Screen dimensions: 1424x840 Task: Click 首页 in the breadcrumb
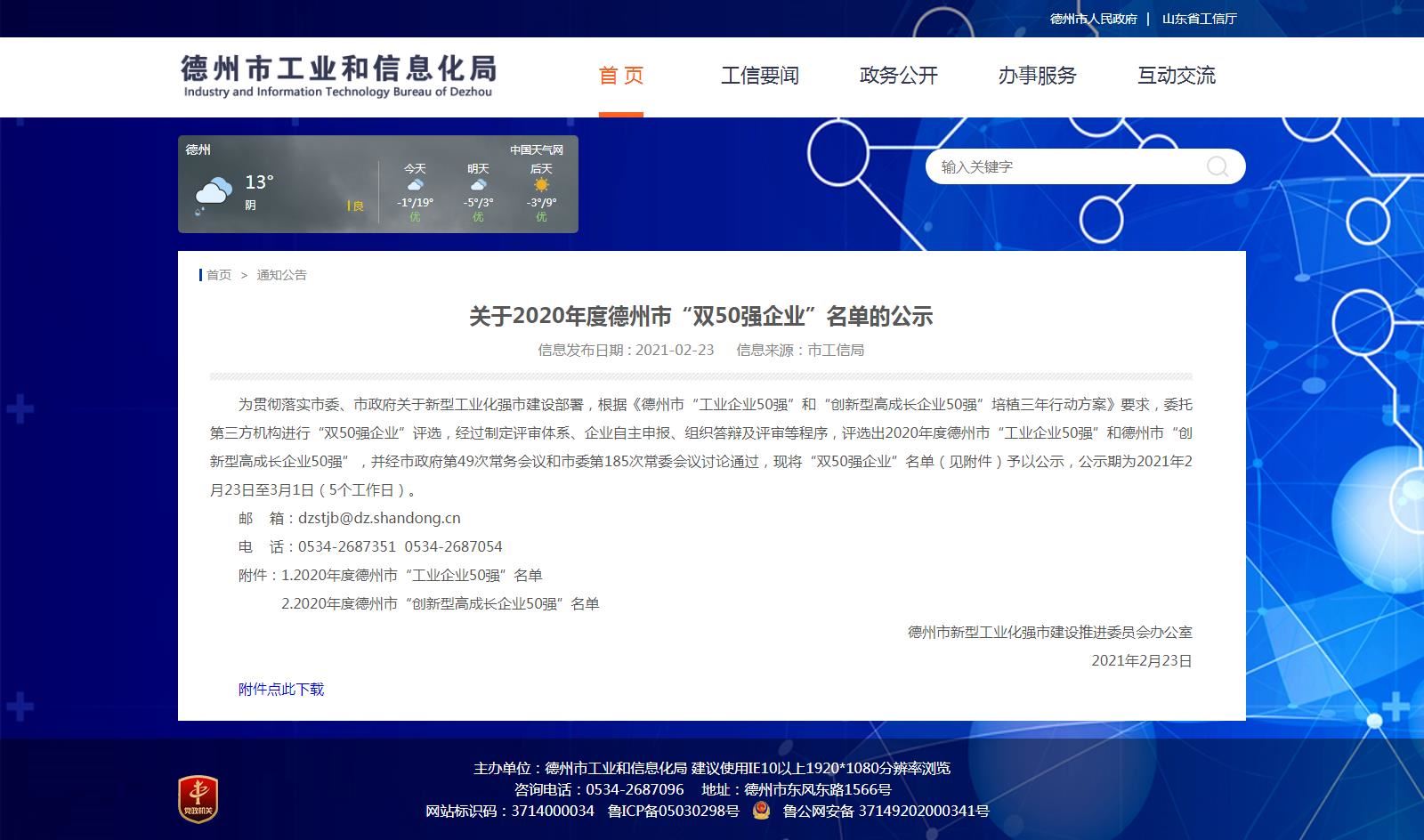pyautogui.click(x=219, y=275)
